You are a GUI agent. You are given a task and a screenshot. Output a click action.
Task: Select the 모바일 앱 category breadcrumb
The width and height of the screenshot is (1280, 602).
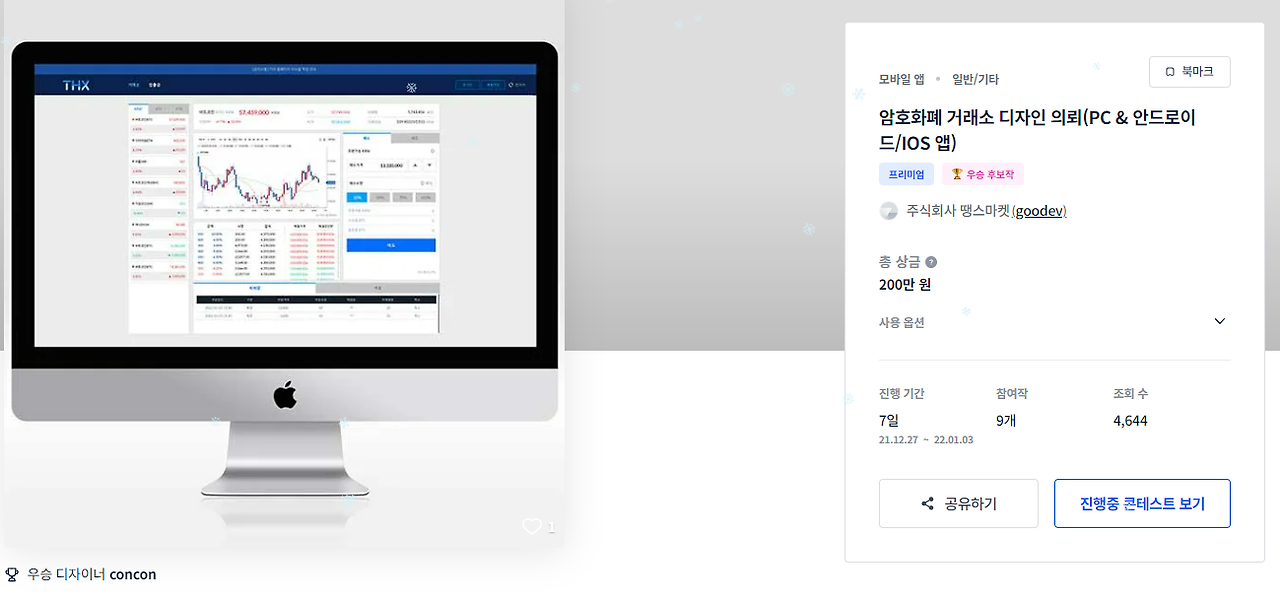tap(901, 79)
